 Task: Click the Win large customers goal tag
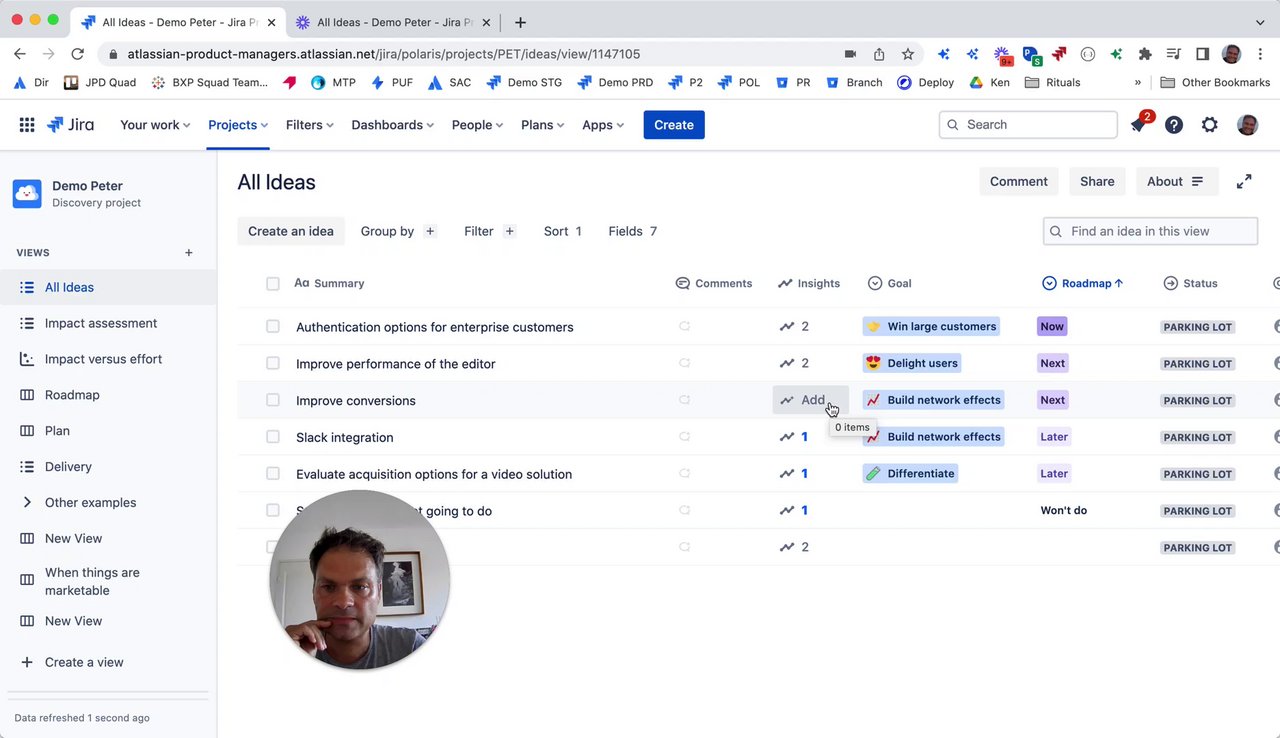pos(931,327)
